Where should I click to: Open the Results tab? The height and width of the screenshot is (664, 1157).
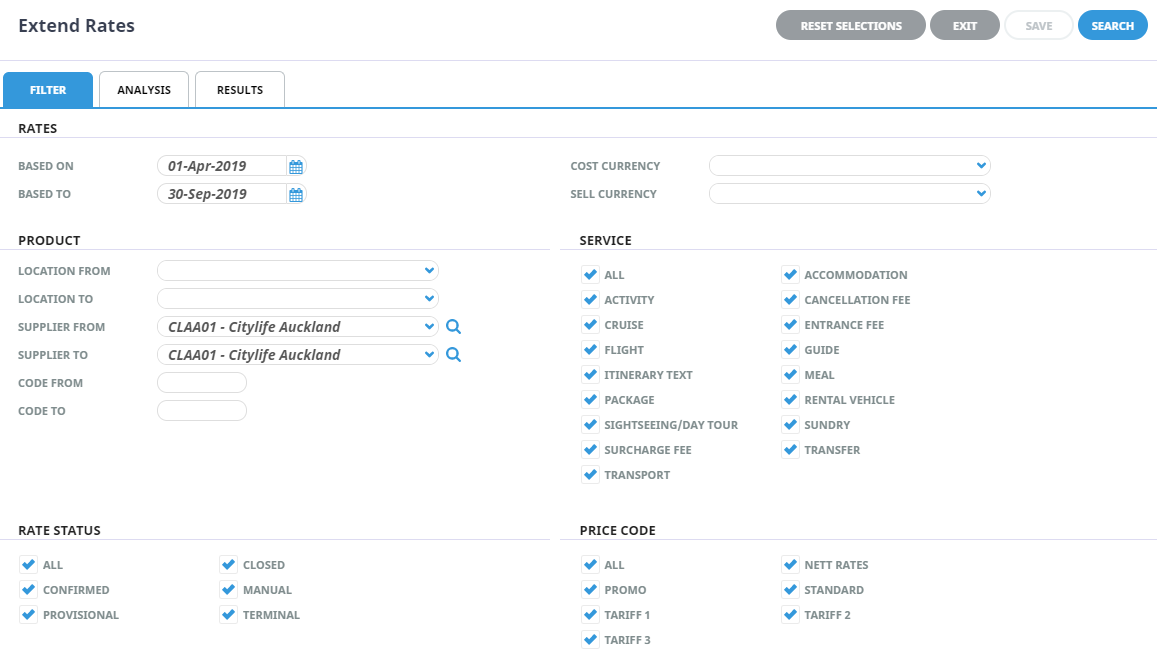pyautogui.click(x=240, y=90)
